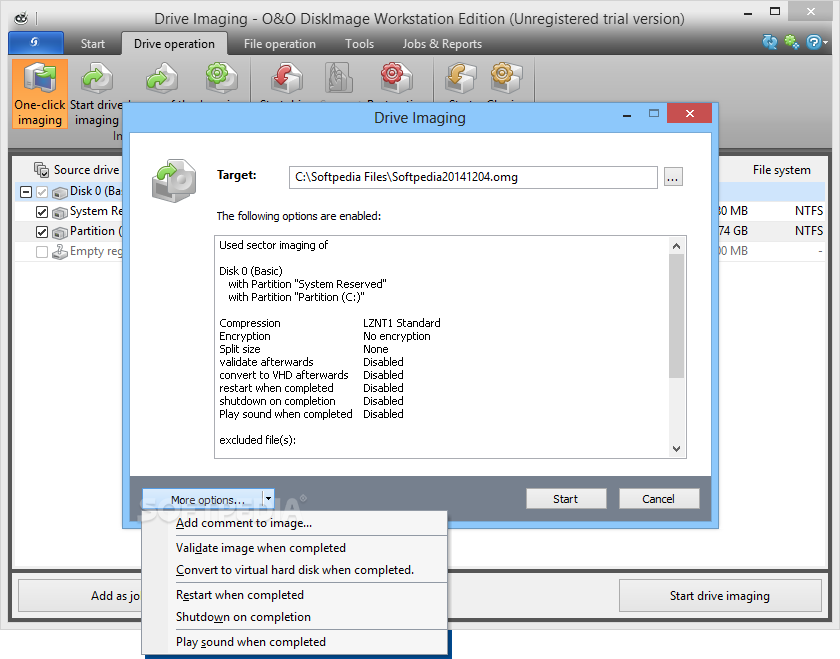Uncheck the System Reserved partition checkbox
Screen dimensions: 840x659
[42, 212]
